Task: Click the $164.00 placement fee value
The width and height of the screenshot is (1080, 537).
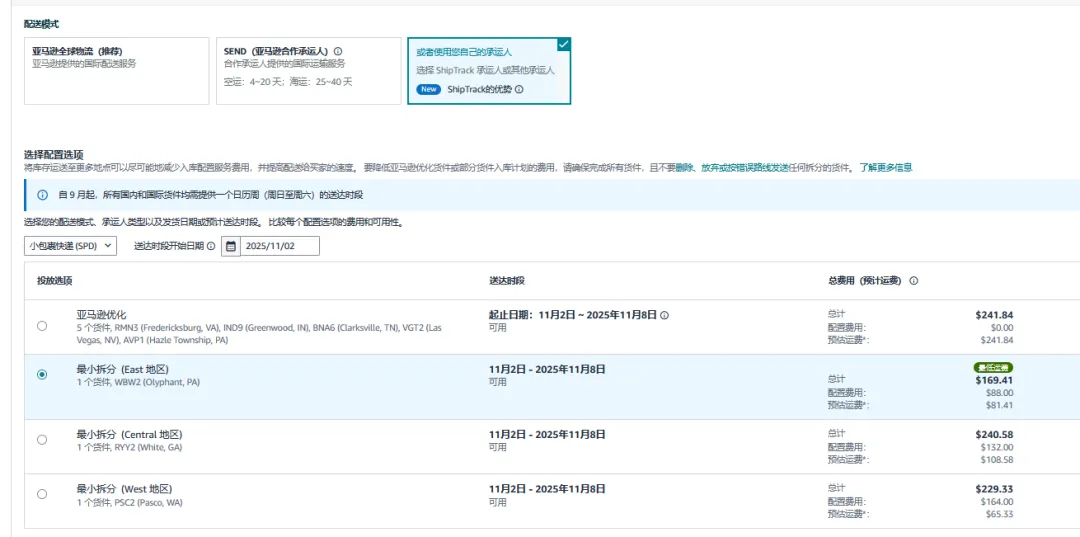Action: tap(997, 501)
